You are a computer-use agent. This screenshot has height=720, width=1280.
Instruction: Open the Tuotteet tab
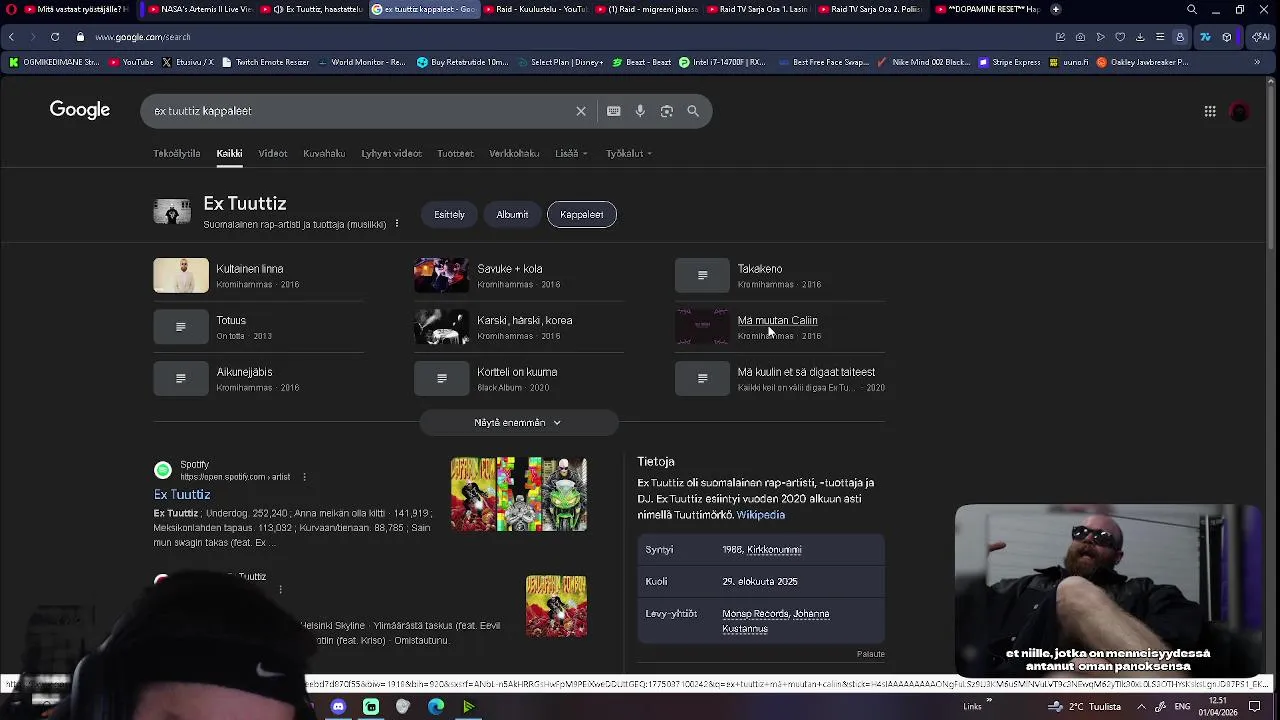(x=455, y=153)
